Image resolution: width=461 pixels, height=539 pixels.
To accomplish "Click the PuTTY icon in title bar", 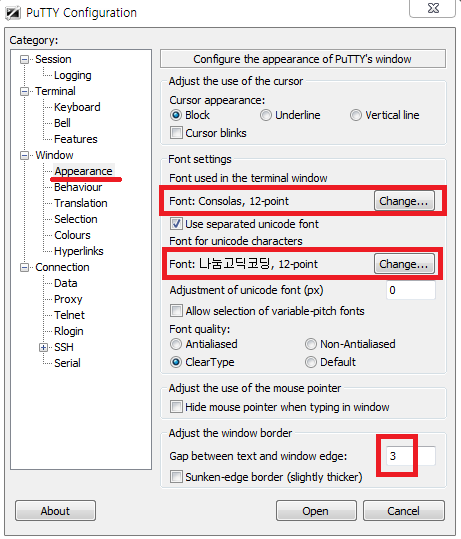I will coord(13,13).
